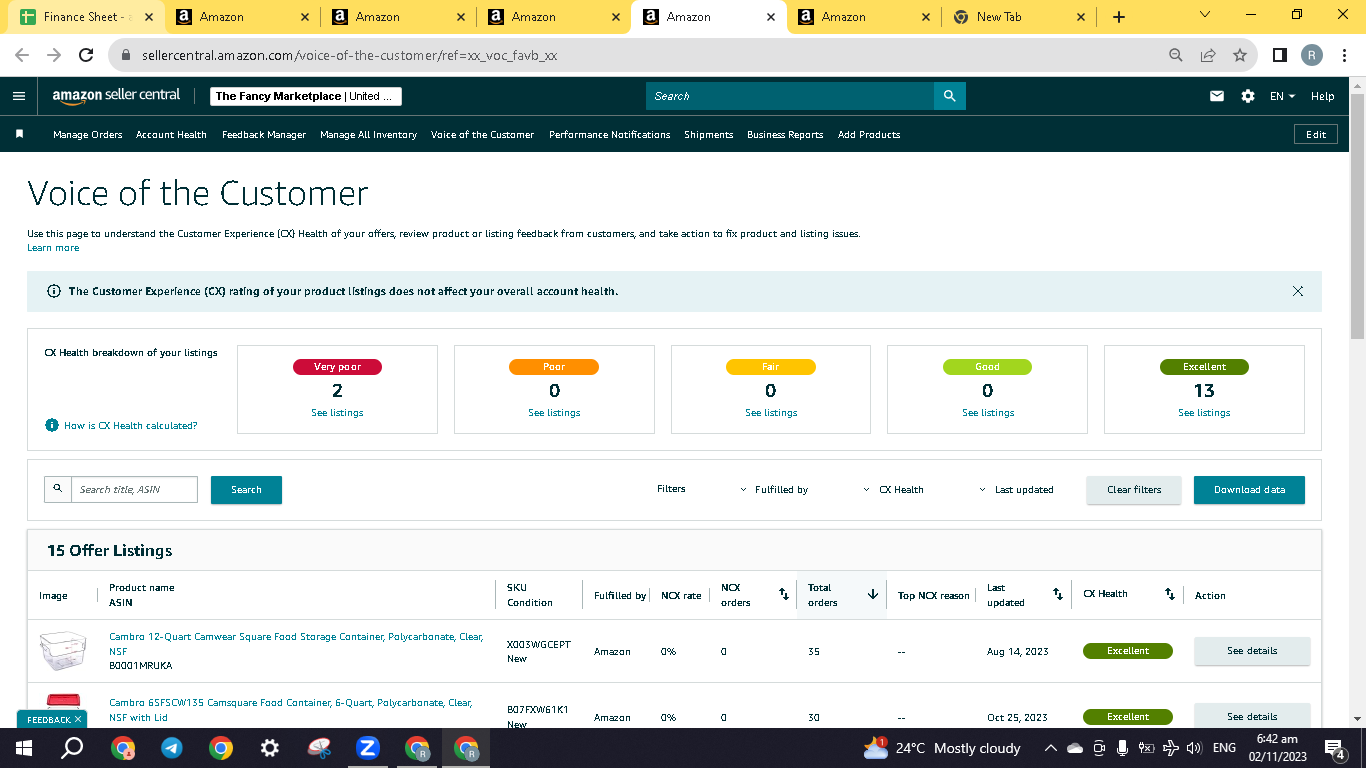Switch to the New Tab browser tab

(x=1018, y=17)
